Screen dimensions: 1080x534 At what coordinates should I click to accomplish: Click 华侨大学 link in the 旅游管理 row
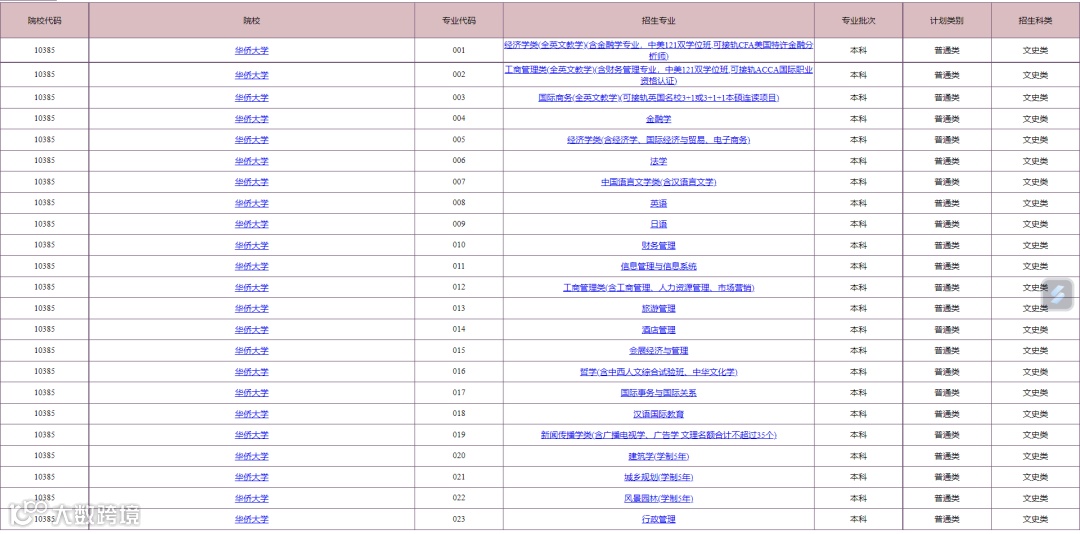tap(251, 309)
